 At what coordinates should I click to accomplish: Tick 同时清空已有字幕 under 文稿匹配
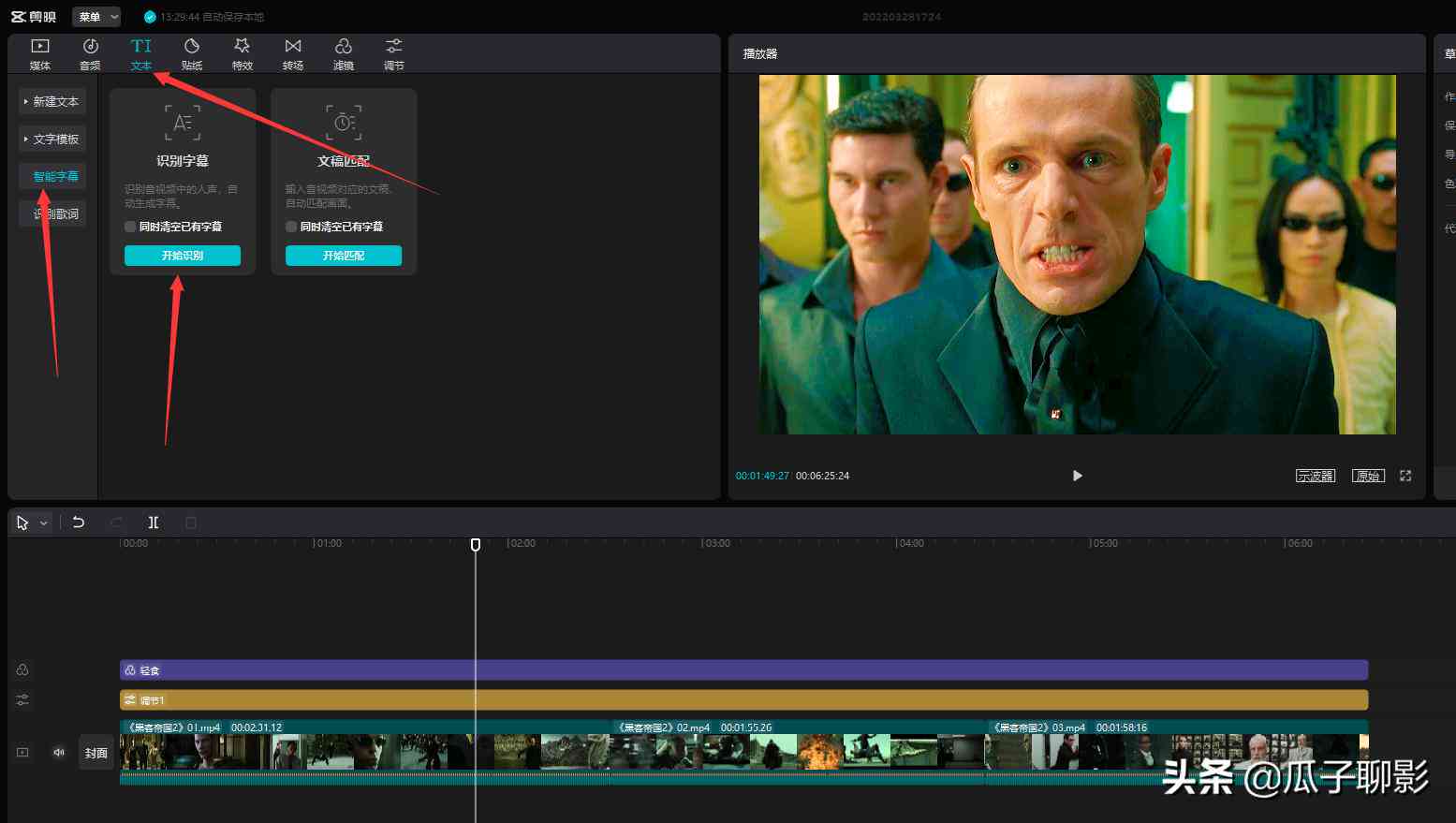click(x=291, y=227)
